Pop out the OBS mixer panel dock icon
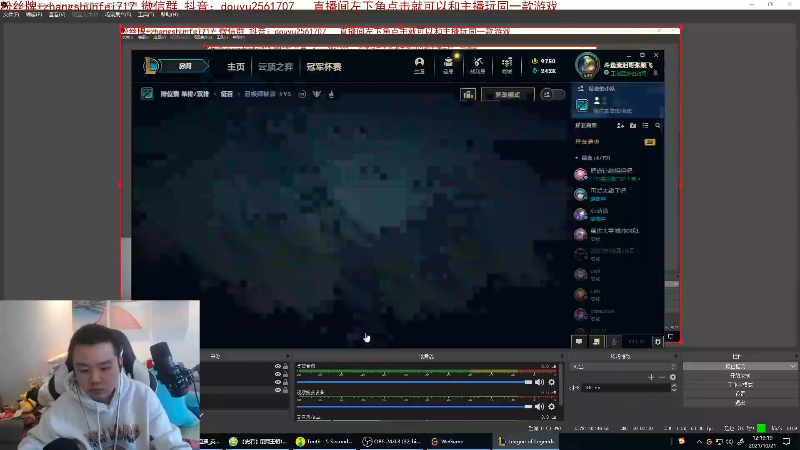The height and width of the screenshot is (450, 800). pyautogui.click(x=562, y=356)
